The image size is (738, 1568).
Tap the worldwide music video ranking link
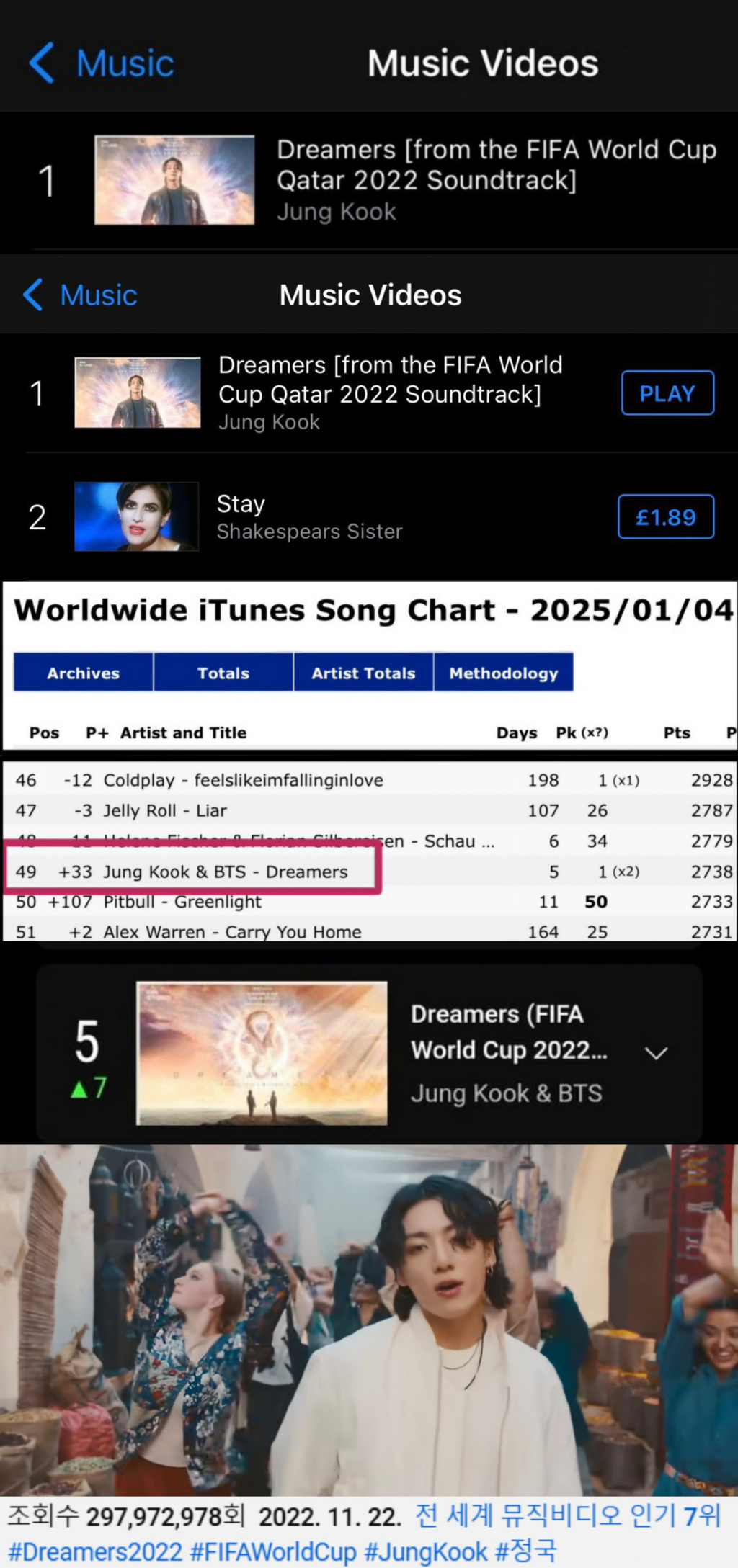[x=568, y=1515]
